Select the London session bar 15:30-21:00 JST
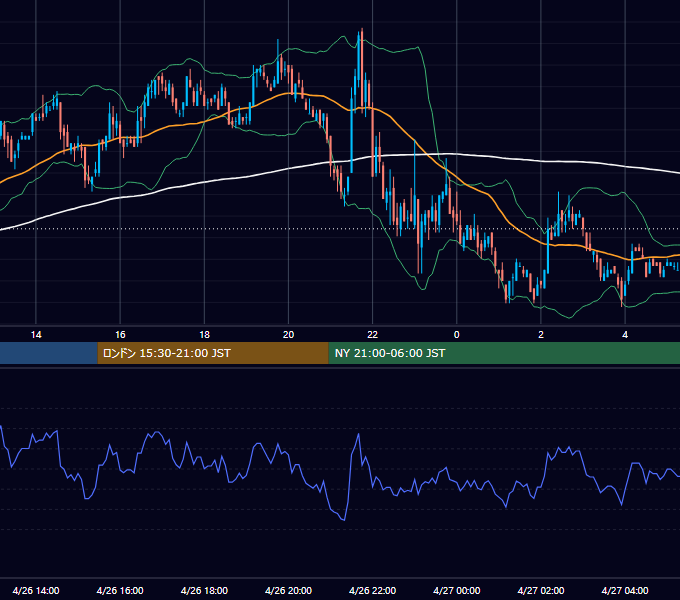 point(213,353)
